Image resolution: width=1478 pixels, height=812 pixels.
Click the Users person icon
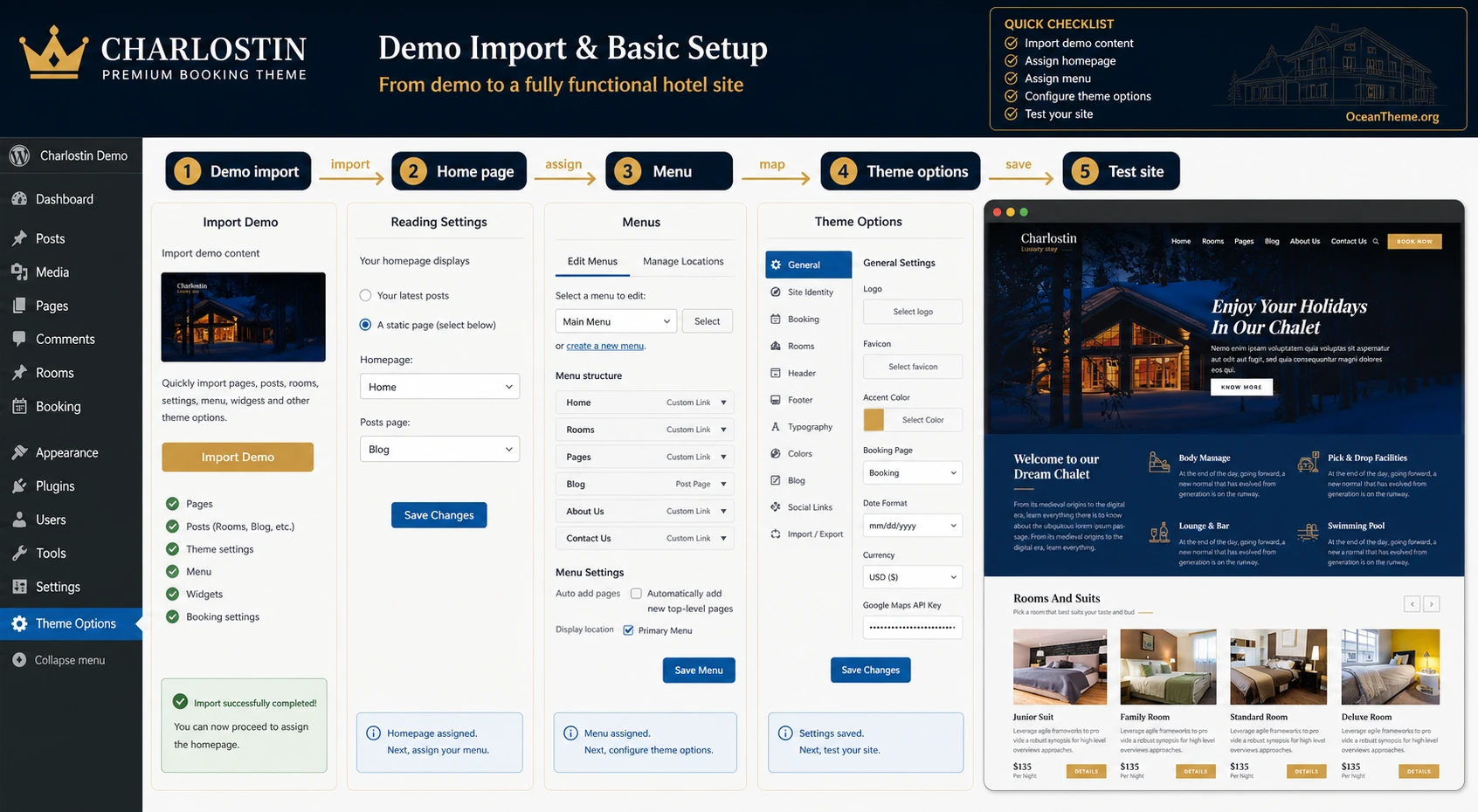(19, 520)
